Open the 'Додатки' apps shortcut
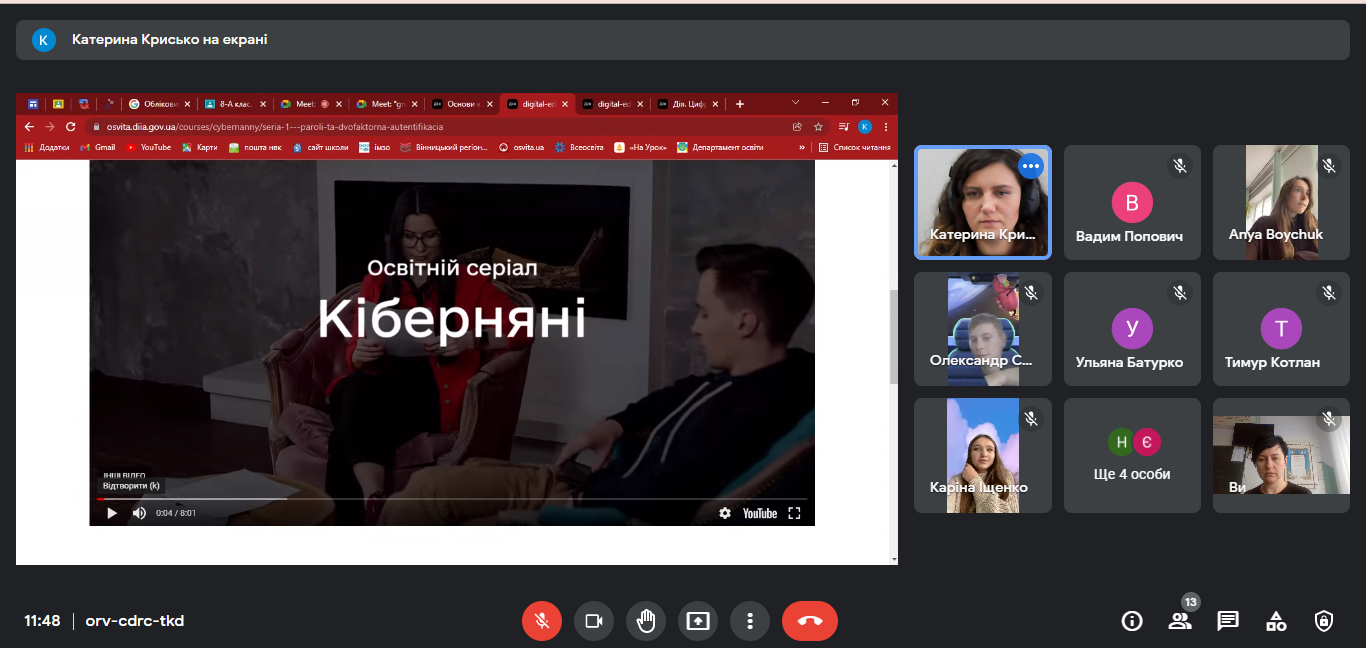This screenshot has height=648, width=1366. pyautogui.click(x=47, y=147)
